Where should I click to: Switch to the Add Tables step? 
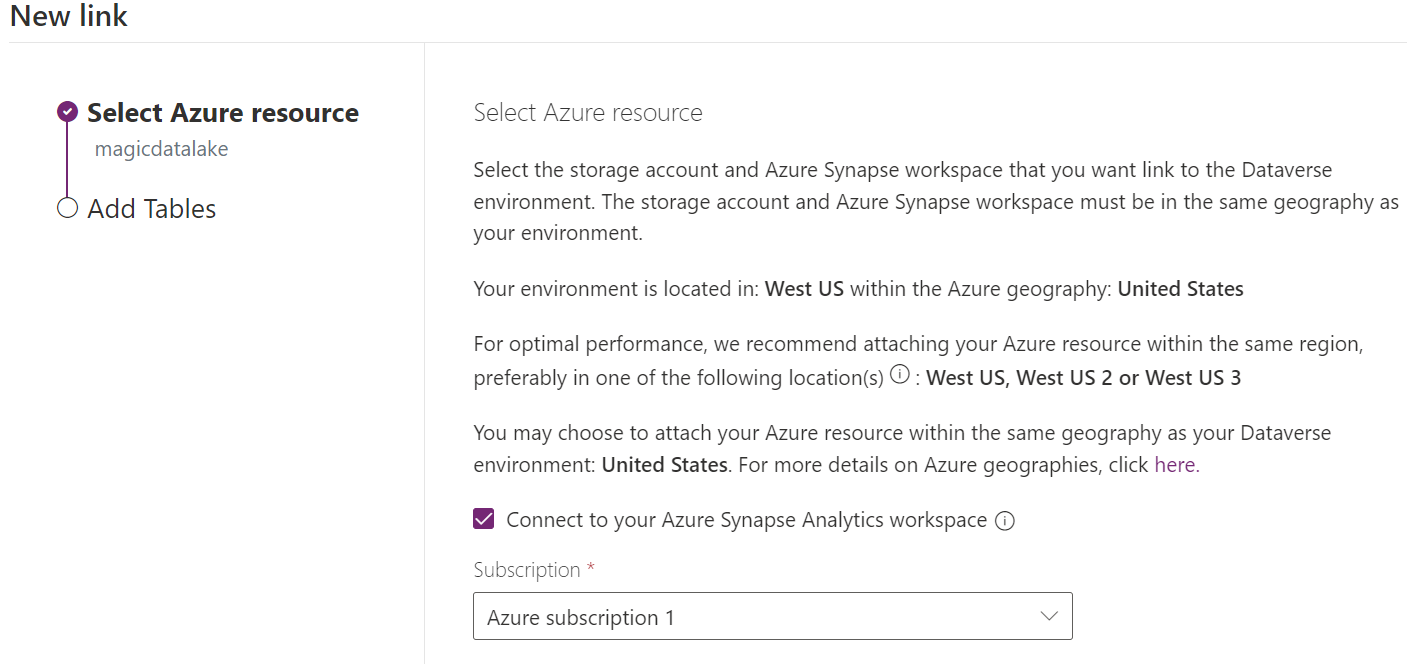(152, 208)
